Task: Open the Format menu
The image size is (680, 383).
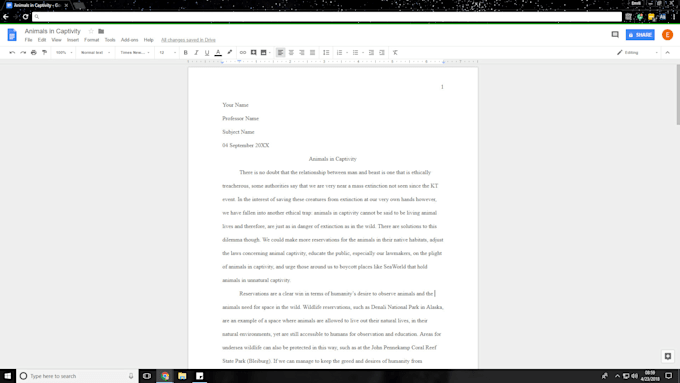Action: pyautogui.click(x=92, y=40)
